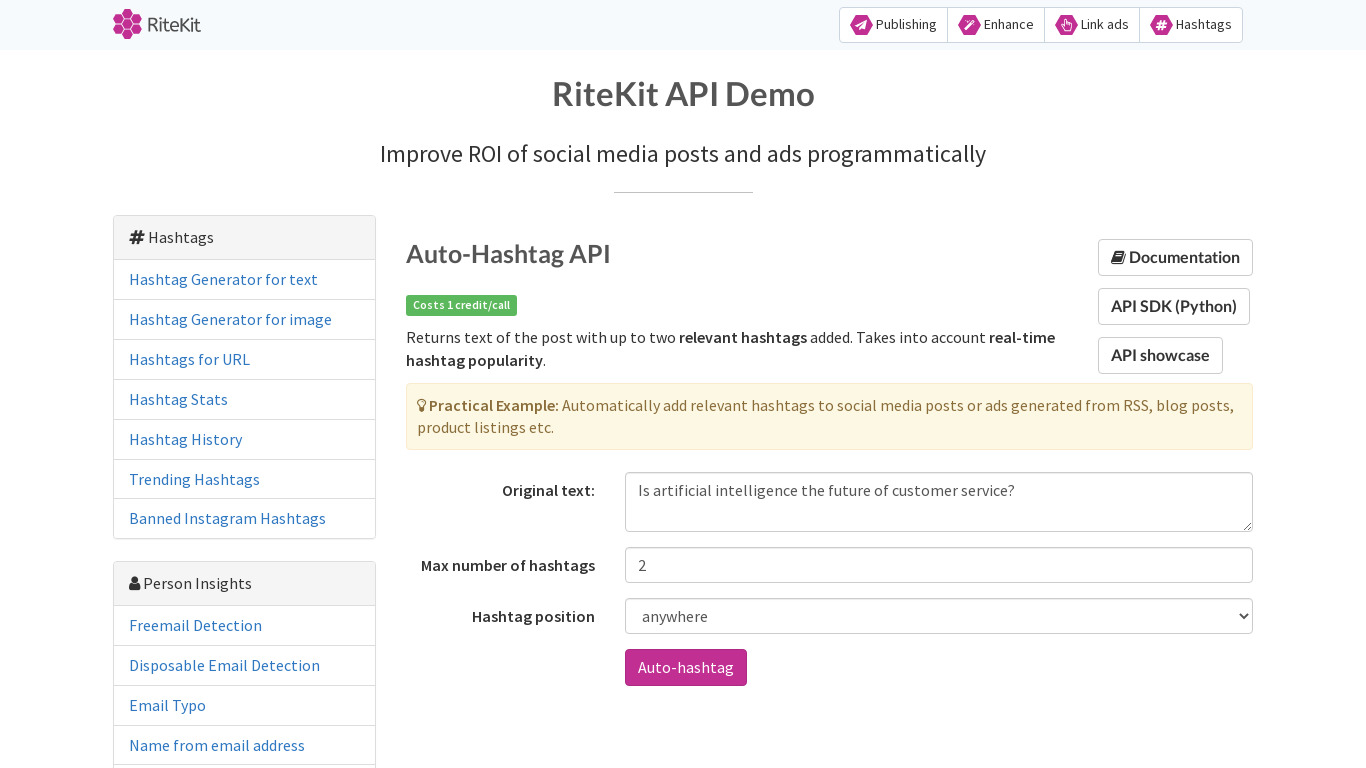Click the hash icon in Hashtags panel header
The width and height of the screenshot is (1366, 768).
[x=137, y=237]
